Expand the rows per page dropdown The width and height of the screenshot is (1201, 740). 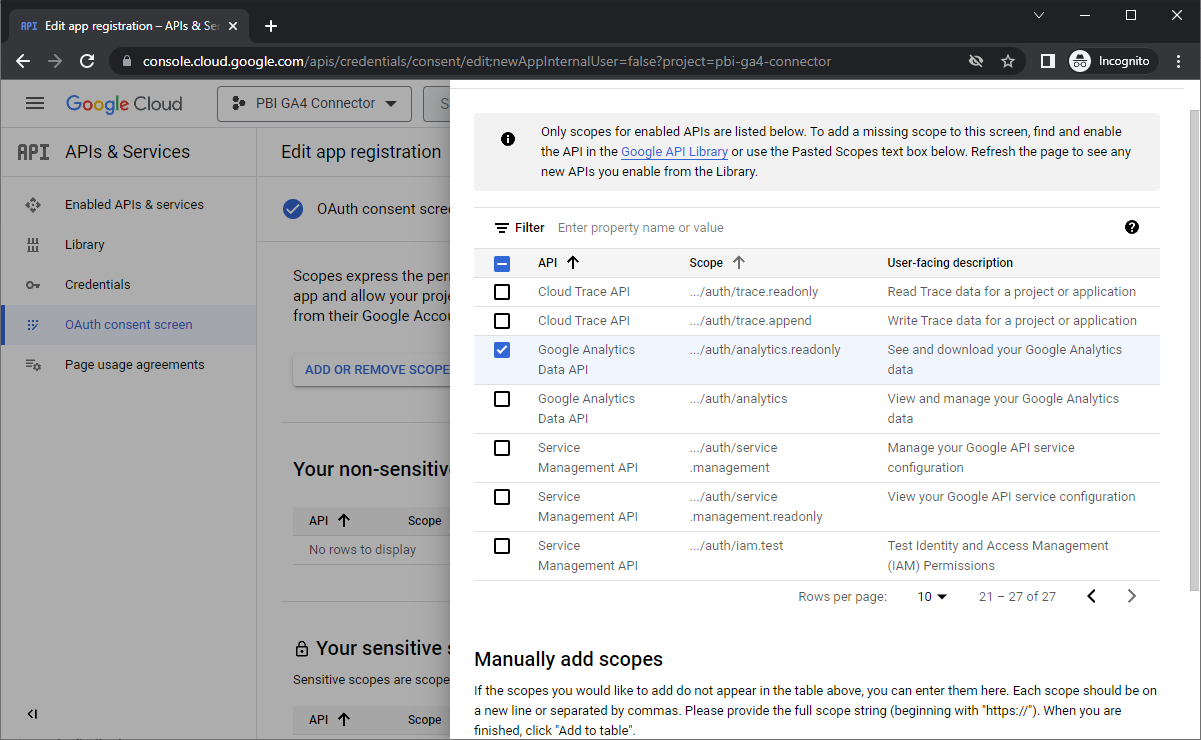[932, 596]
